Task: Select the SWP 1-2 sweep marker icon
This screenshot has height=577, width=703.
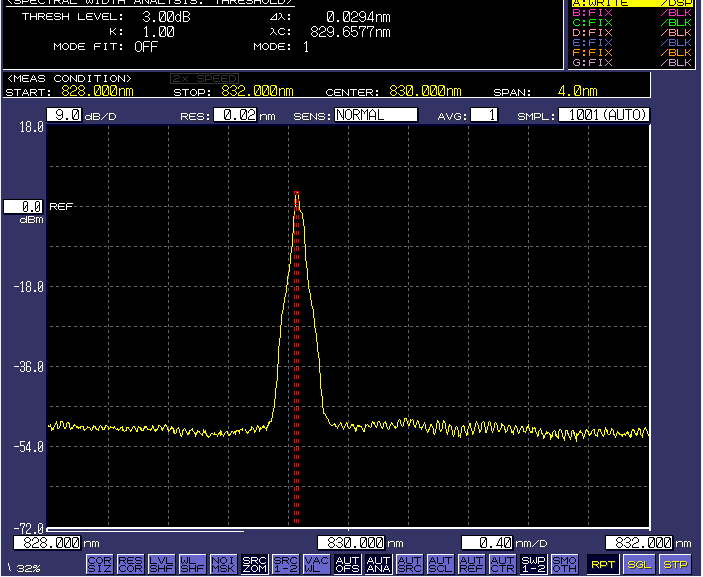Action: click(533, 564)
